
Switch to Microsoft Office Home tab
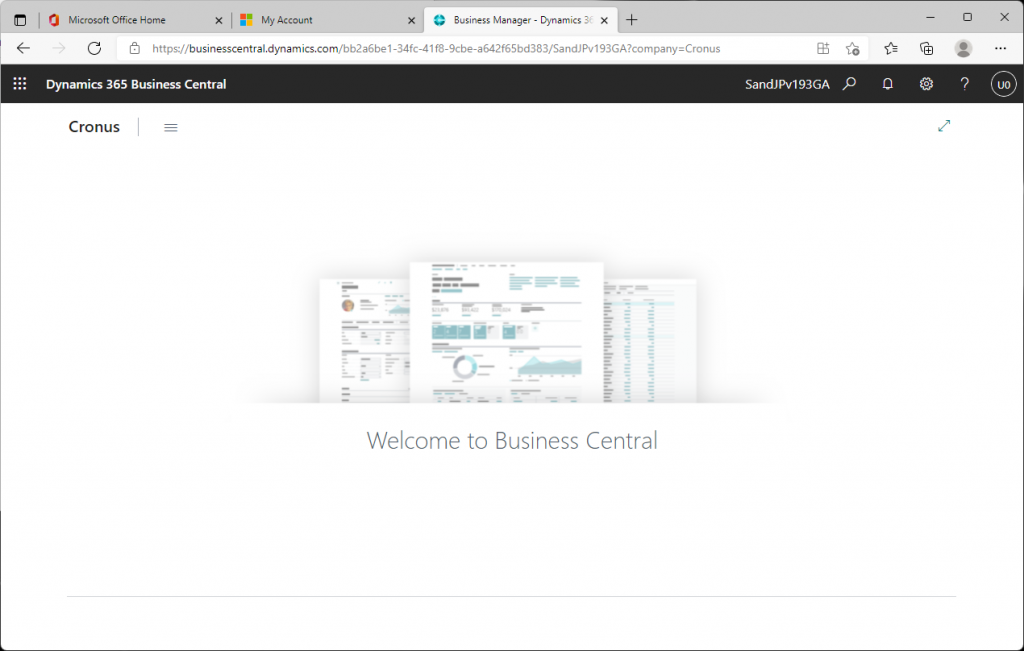point(136,20)
